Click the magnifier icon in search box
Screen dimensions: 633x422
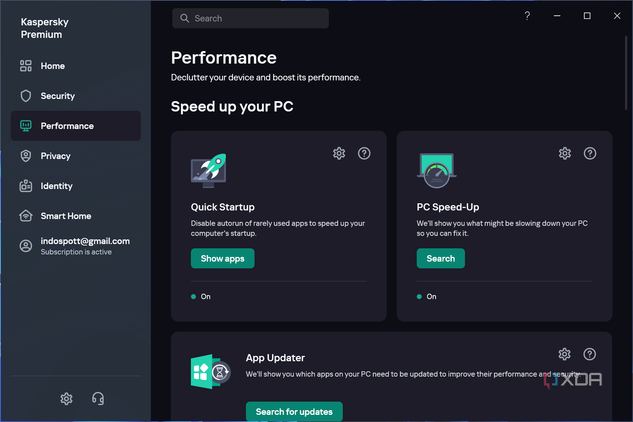pyautogui.click(x=184, y=19)
